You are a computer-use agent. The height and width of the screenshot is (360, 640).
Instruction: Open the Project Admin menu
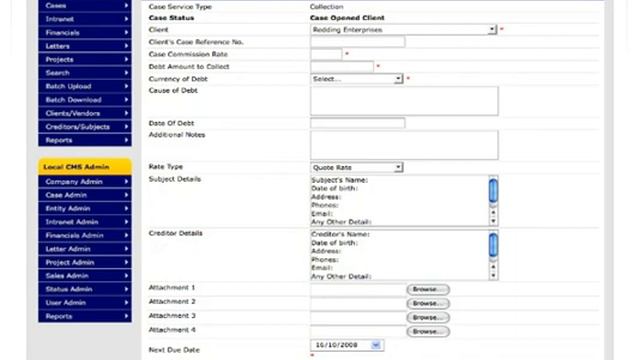(85, 262)
